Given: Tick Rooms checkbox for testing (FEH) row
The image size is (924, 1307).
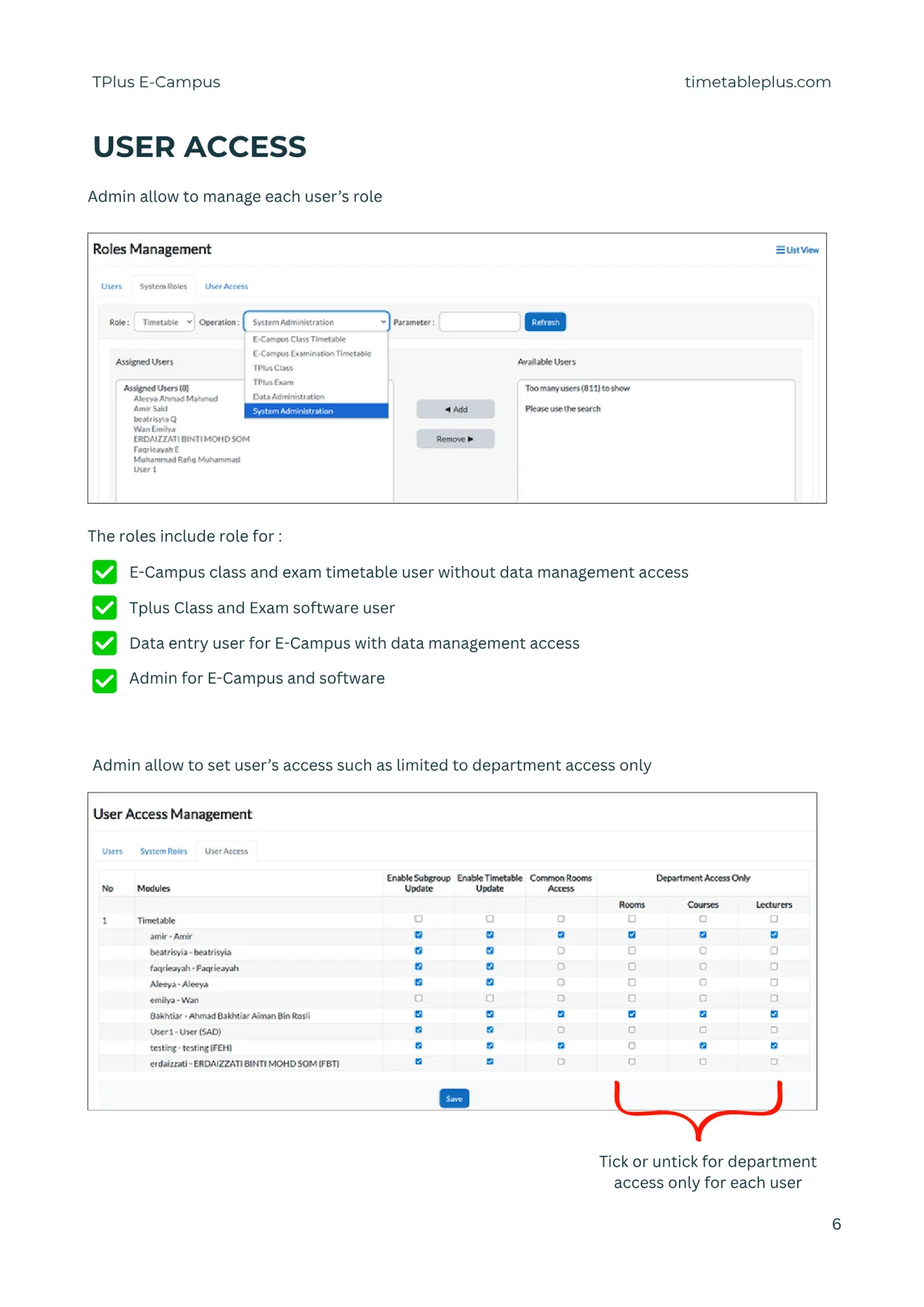Looking at the screenshot, I should (632, 1046).
